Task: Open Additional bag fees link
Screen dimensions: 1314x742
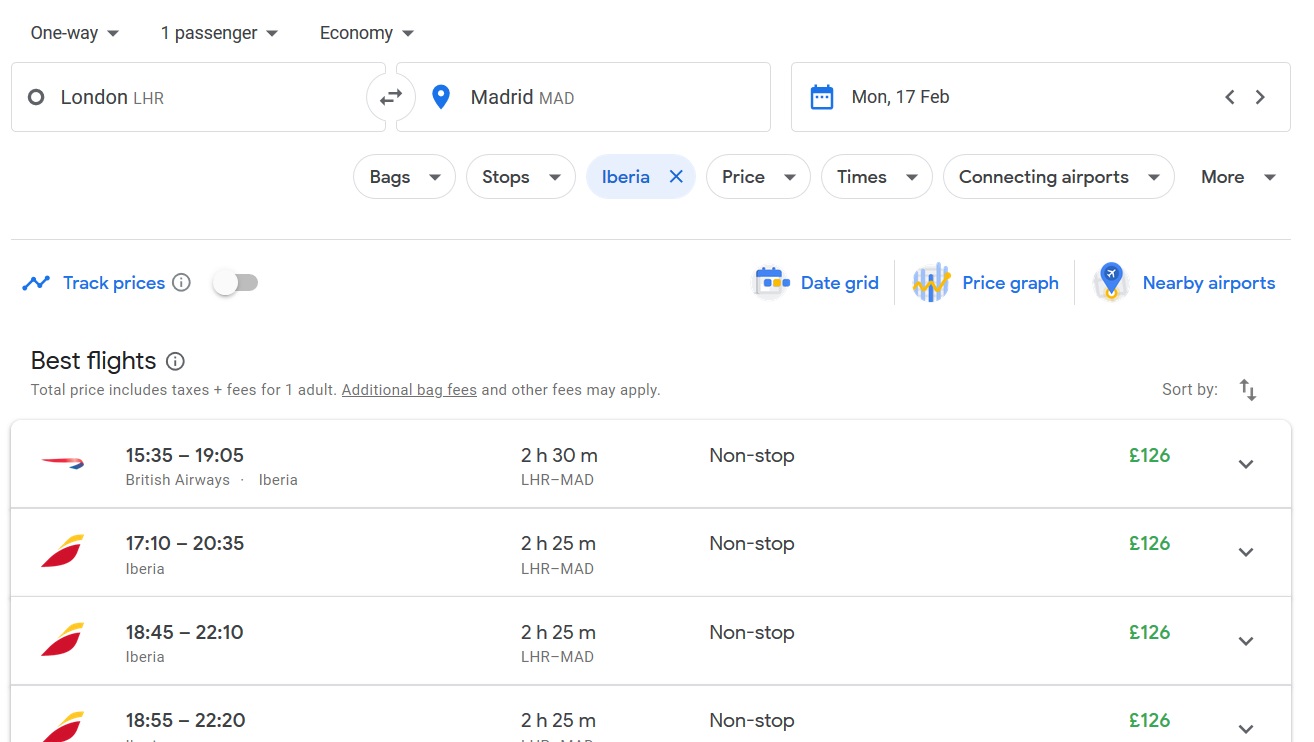Action: pos(409,390)
